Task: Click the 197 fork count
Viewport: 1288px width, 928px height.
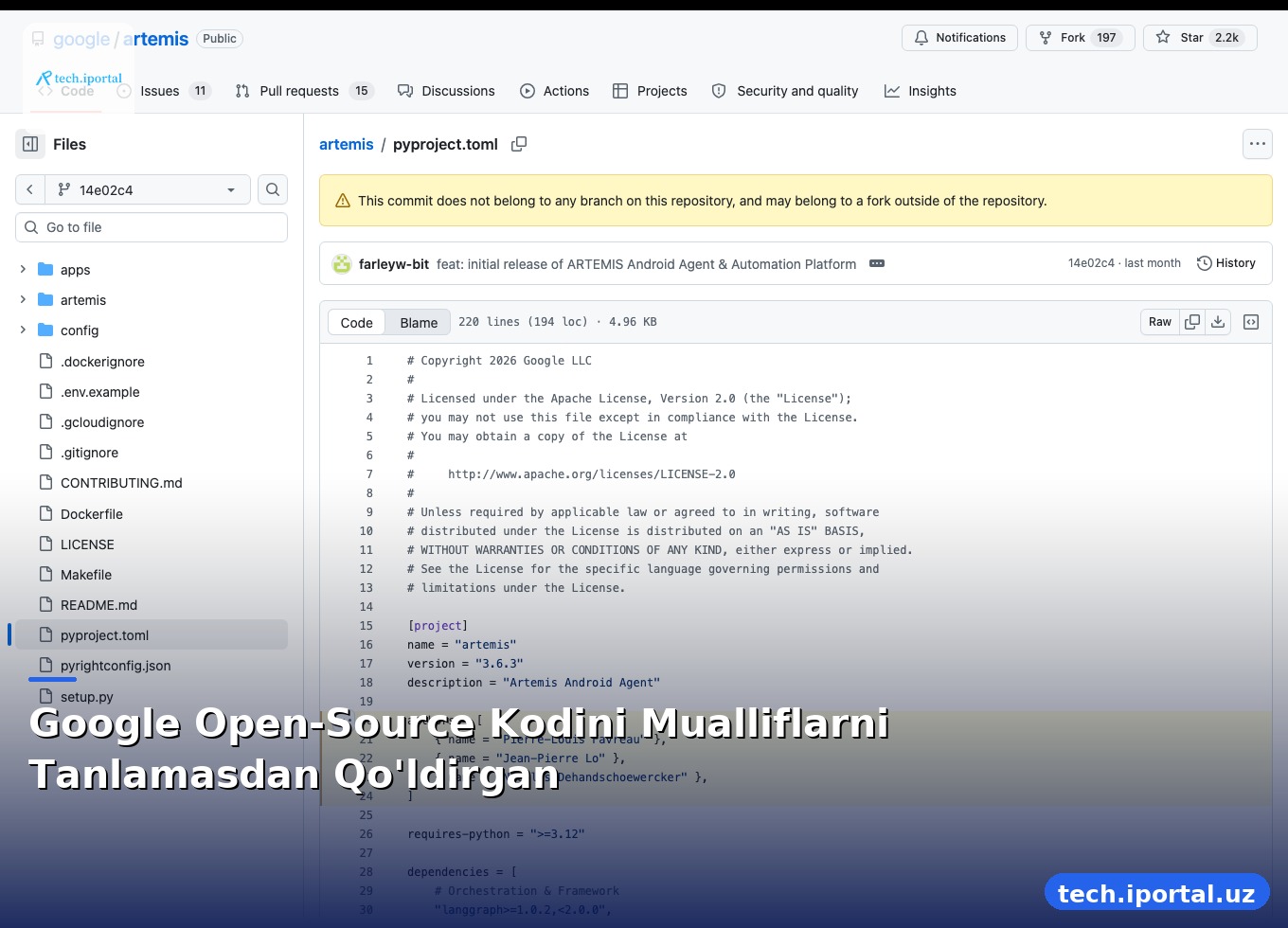Action: pyautogui.click(x=1106, y=38)
